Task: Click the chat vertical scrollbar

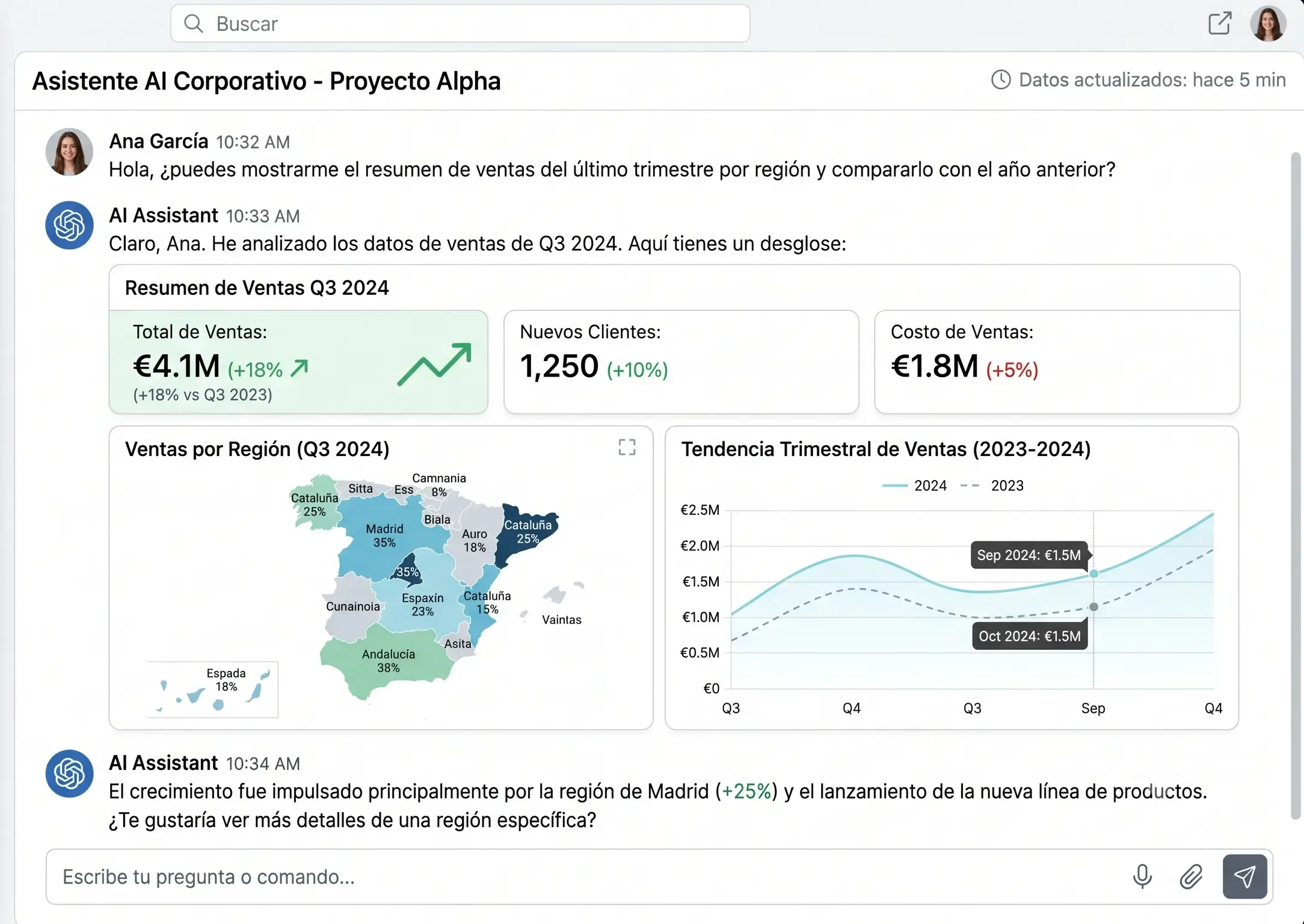Action: coord(1296,485)
